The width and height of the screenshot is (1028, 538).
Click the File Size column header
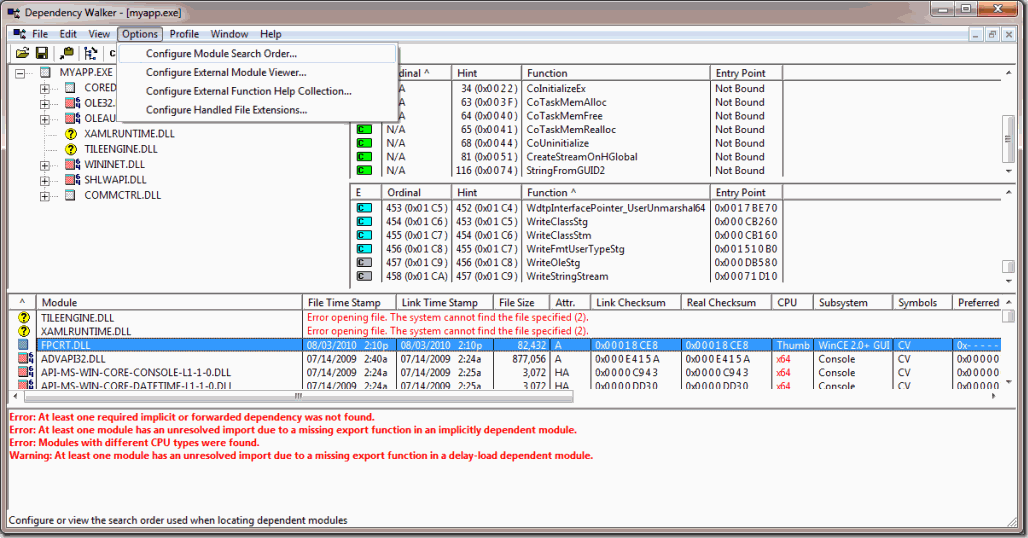(522, 303)
